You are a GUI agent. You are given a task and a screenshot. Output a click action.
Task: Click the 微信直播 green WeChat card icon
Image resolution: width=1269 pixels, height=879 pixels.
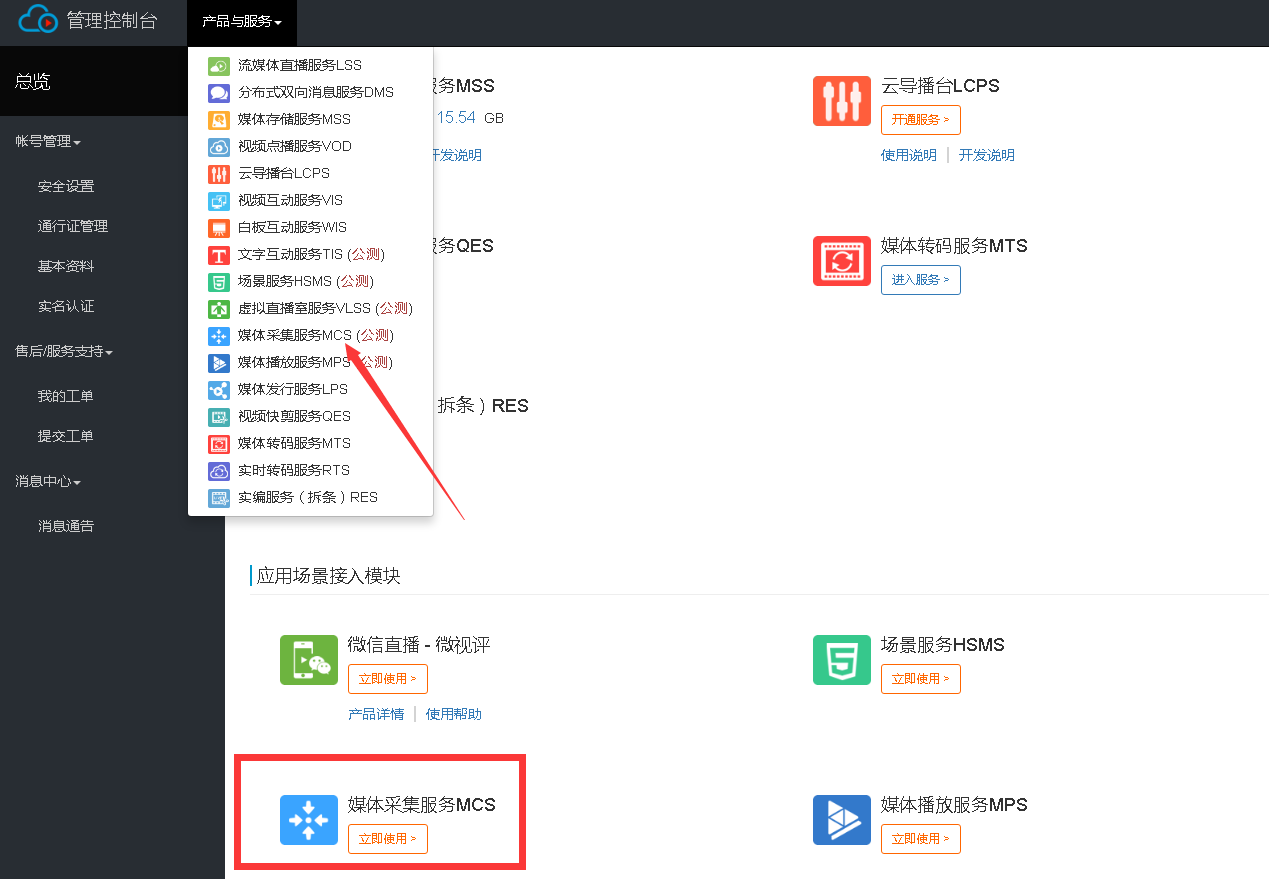click(309, 660)
